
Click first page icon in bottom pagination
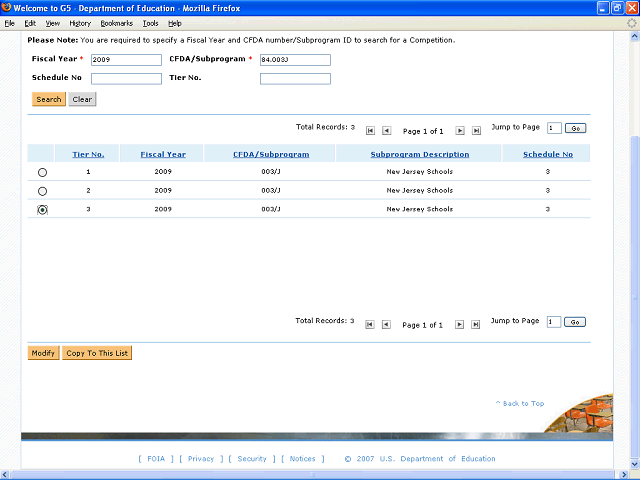370,324
